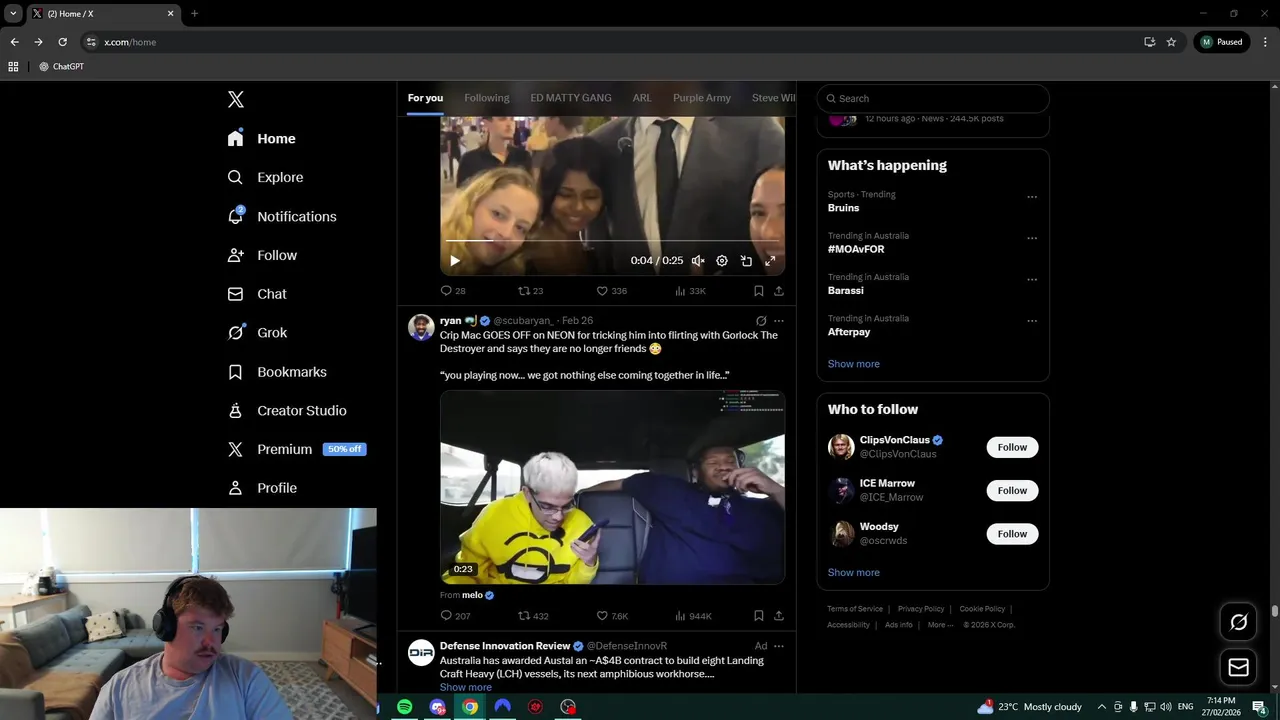Show more under What's happening
The width and height of the screenshot is (1280, 720).
[854, 364]
